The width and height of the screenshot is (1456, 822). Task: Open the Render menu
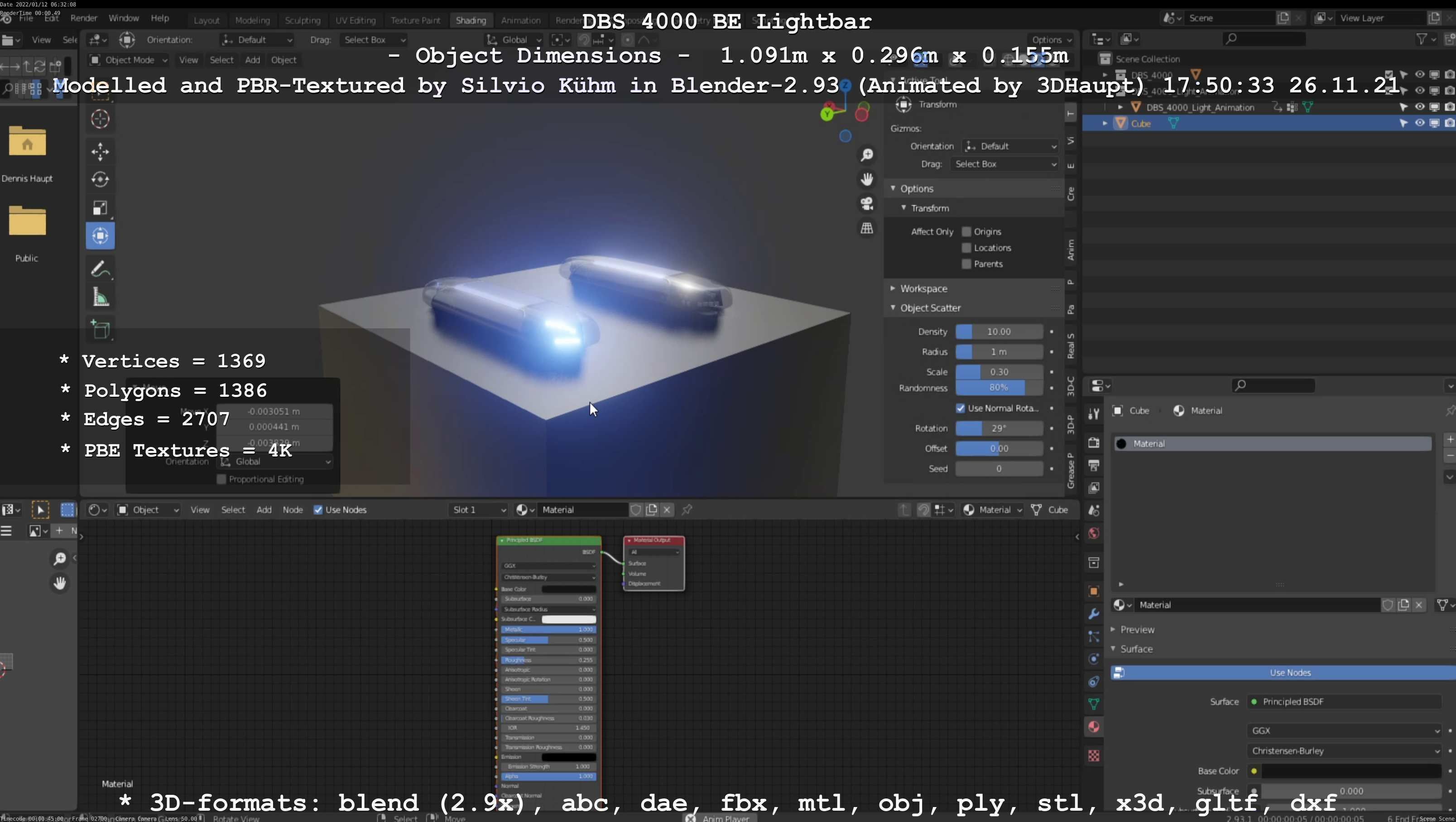coord(84,18)
